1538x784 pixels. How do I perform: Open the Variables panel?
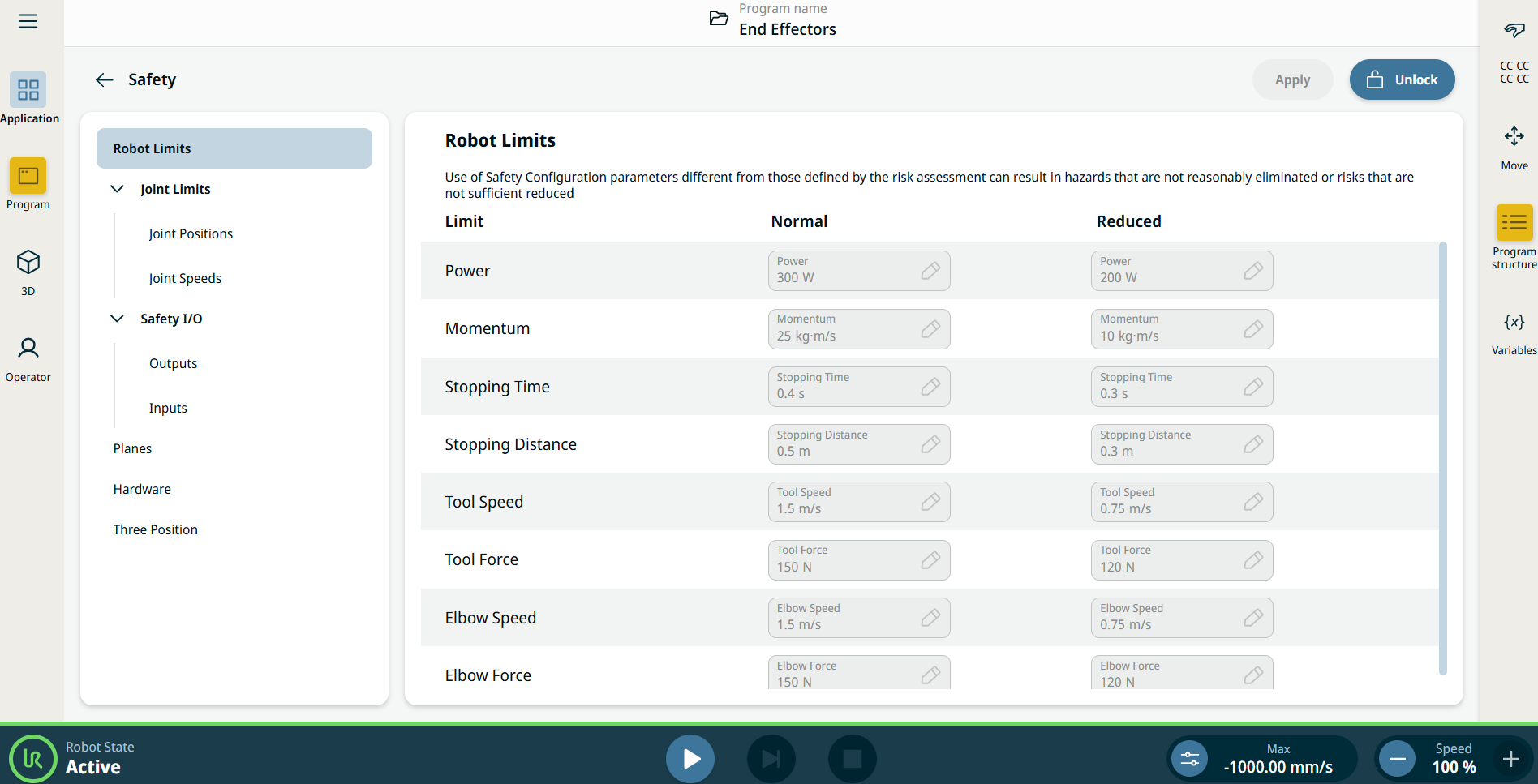pyautogui.click(x=1514, y=323)
